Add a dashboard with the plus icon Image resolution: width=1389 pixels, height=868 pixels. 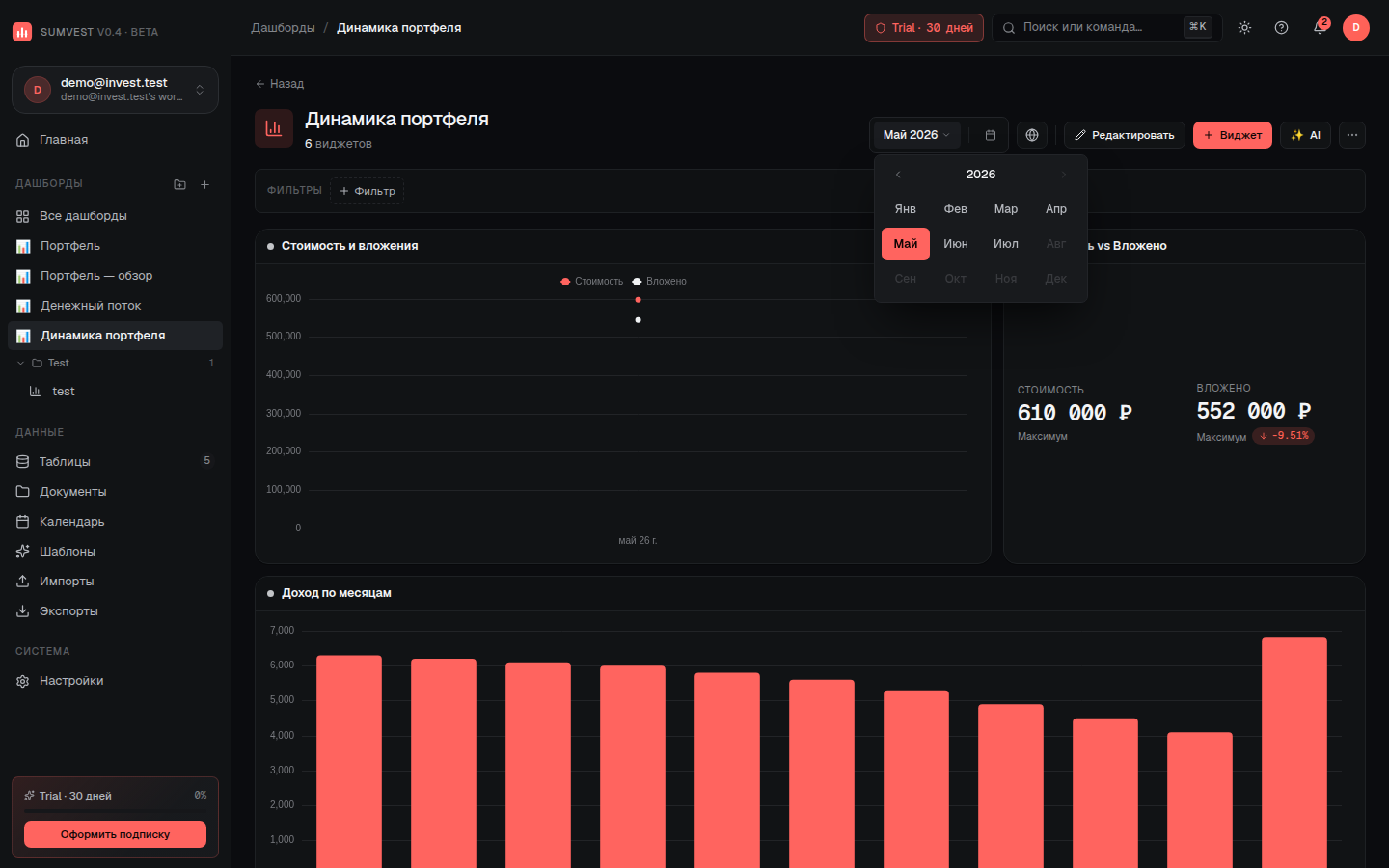click(204, 184)
